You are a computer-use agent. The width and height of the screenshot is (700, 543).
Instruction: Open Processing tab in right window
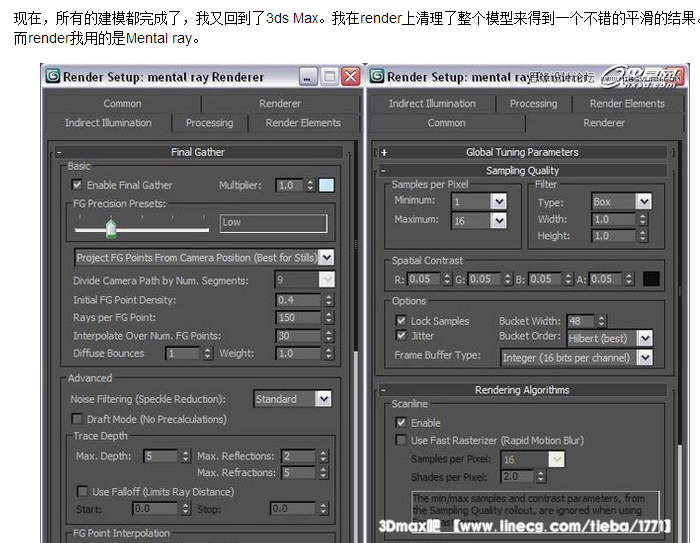[533, 104]
